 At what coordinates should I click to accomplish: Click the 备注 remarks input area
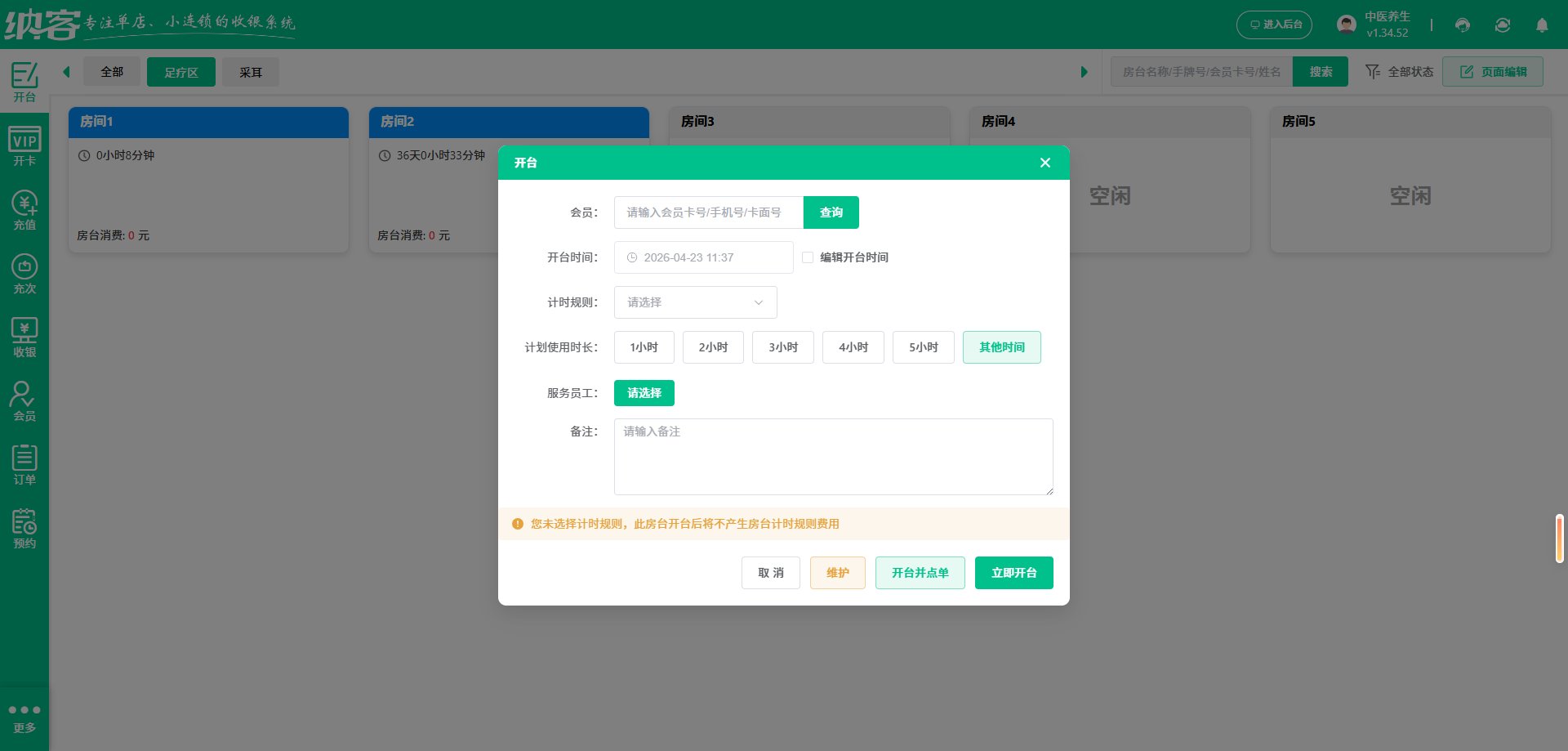833,457
